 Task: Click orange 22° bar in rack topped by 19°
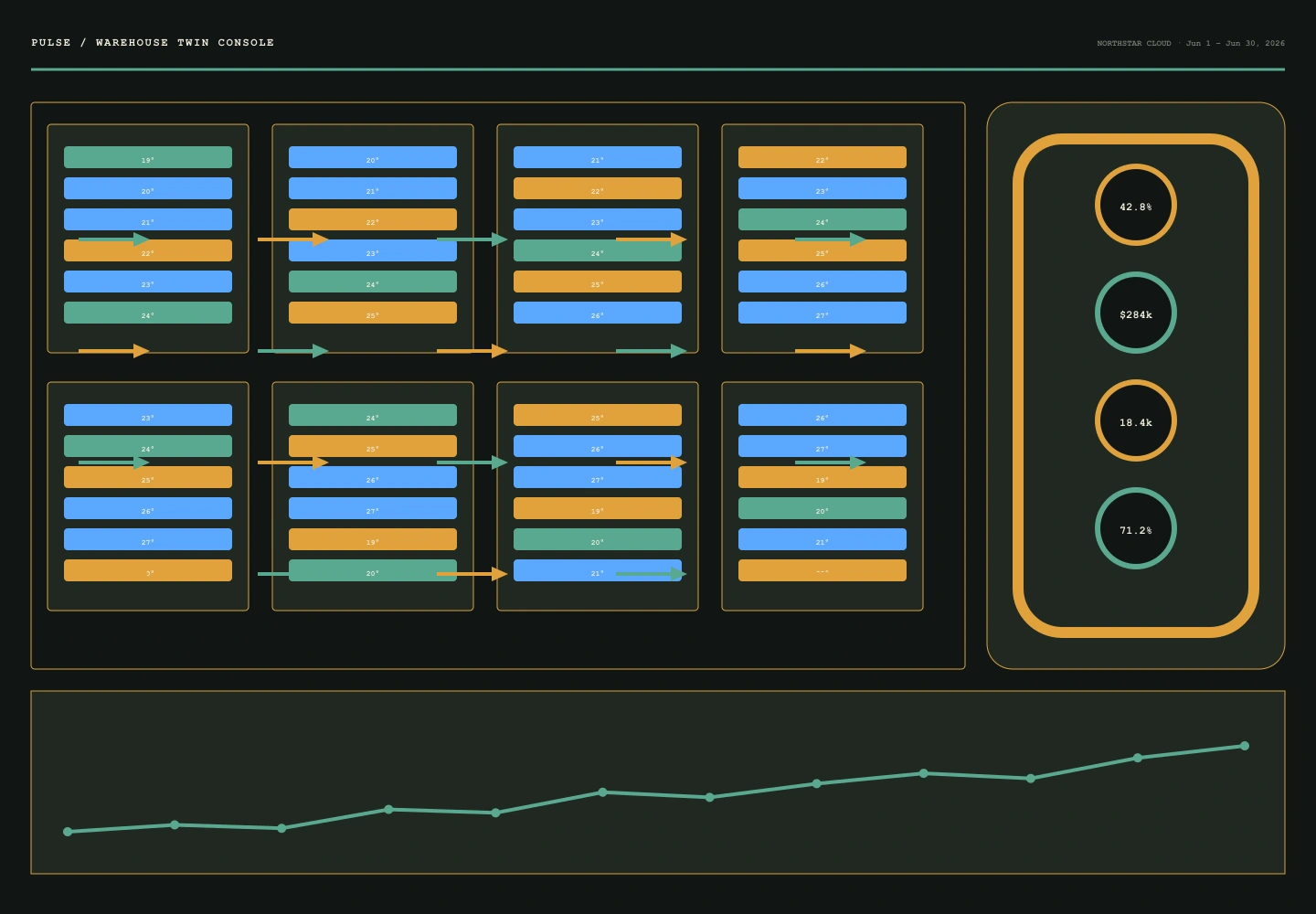coord(148,250)
